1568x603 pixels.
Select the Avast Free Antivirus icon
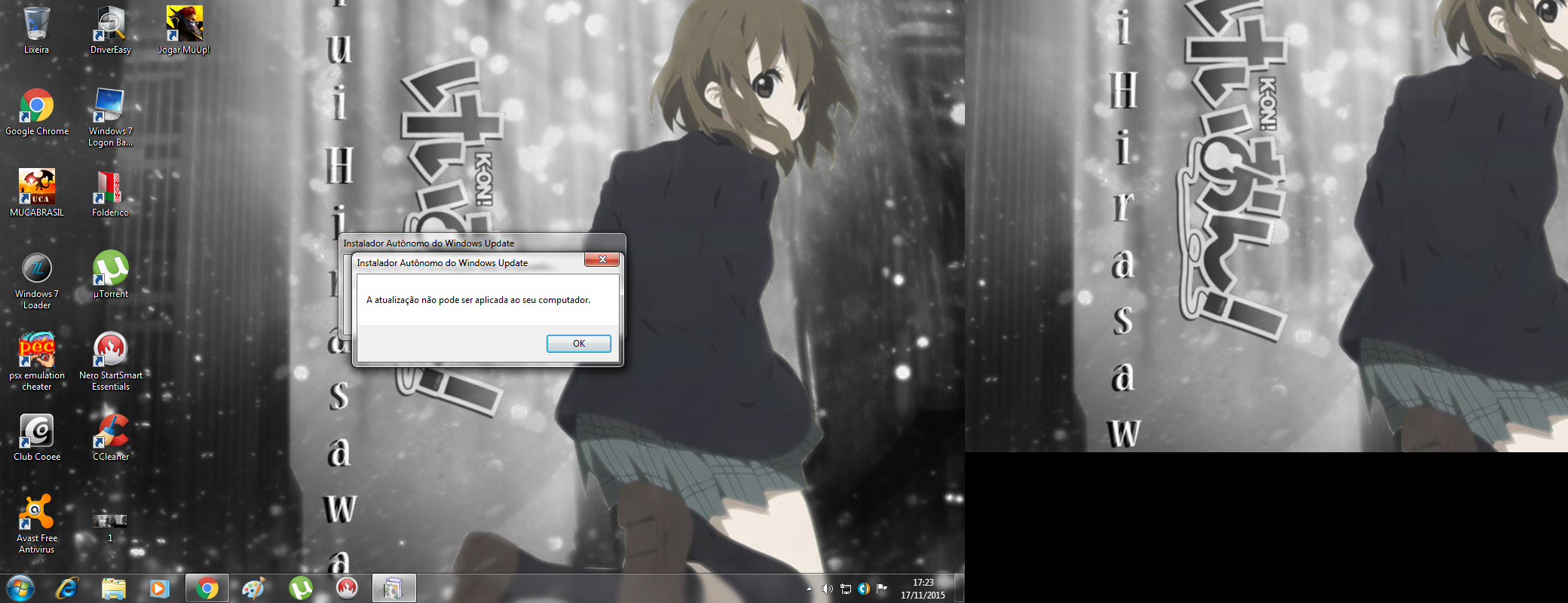pos(36,515)
